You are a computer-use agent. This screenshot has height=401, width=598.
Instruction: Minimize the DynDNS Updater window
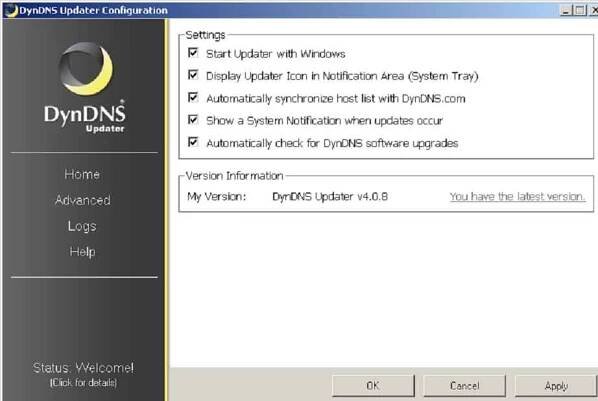click(x=566, y=10)
